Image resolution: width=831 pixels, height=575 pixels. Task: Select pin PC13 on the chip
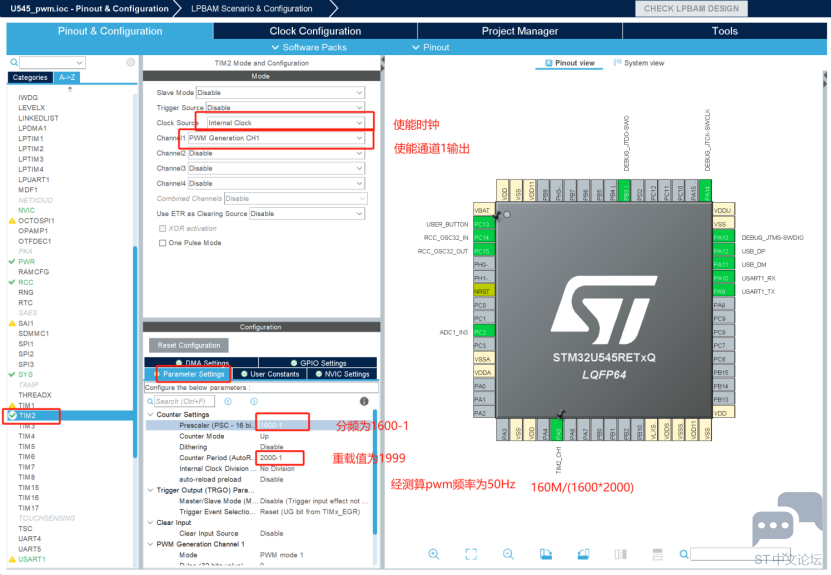[483, 224]
